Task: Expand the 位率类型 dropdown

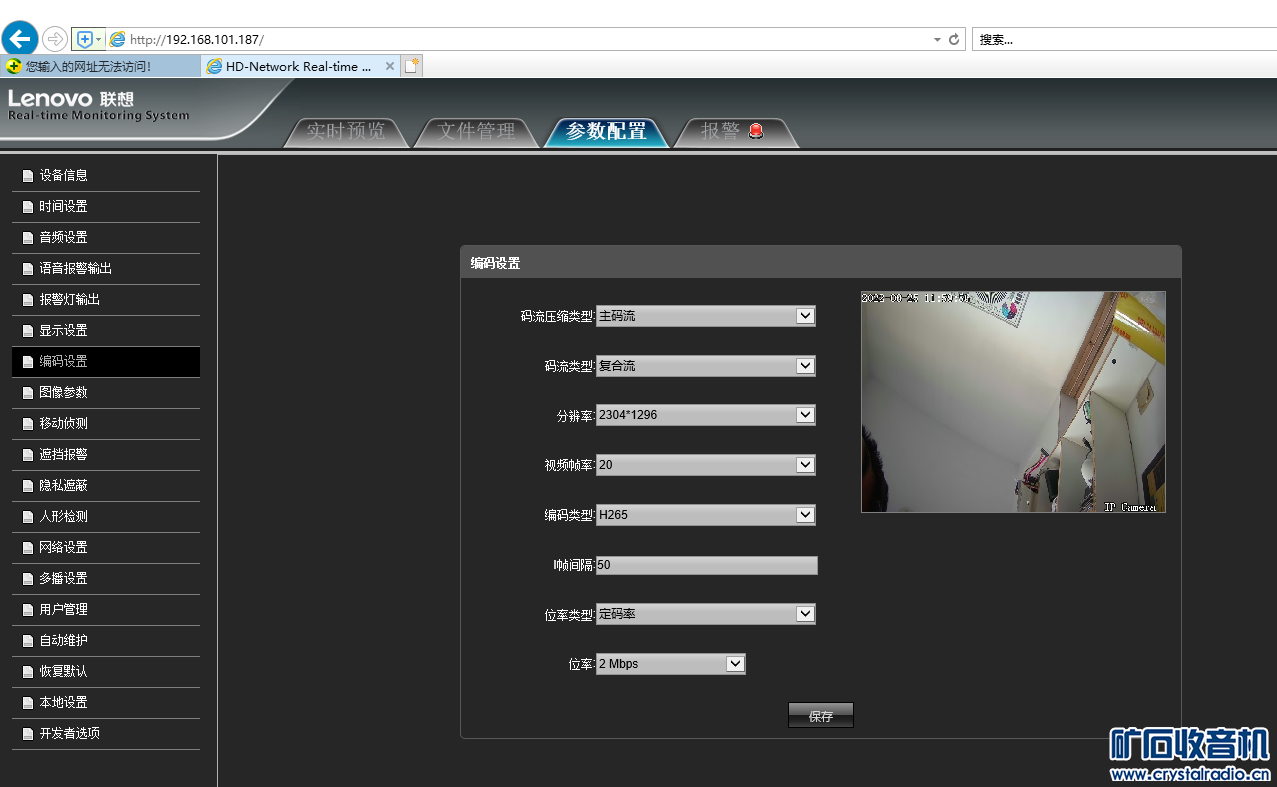Action: [706, 614]
